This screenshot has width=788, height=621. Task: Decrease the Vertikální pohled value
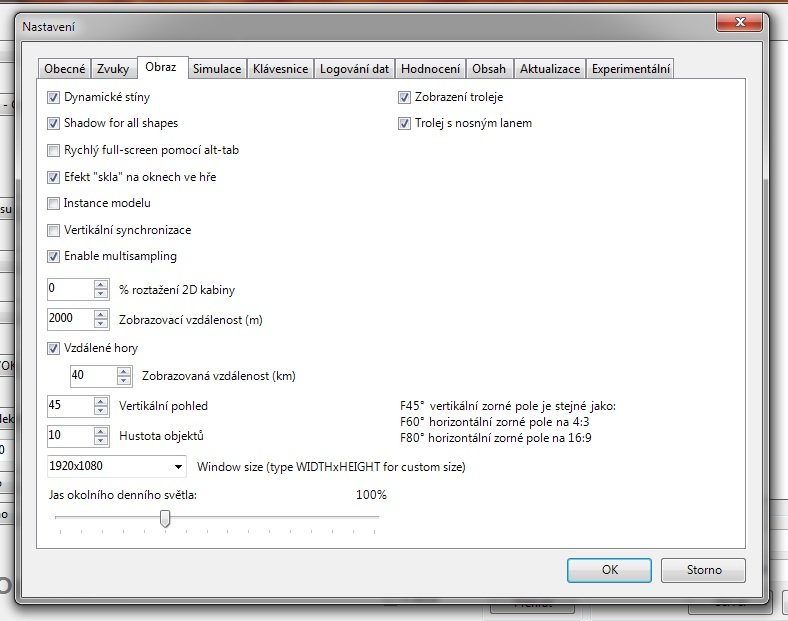pos(100,411)
